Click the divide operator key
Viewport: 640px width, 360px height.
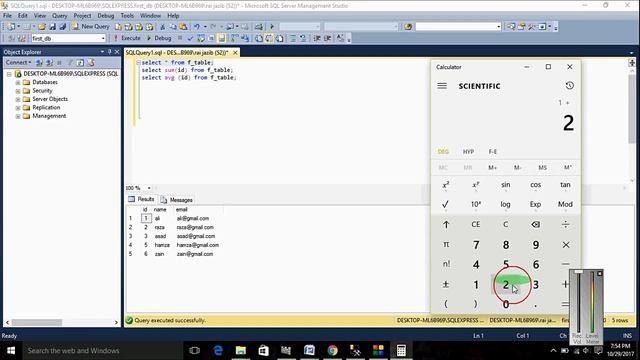(x=565, y=224)
